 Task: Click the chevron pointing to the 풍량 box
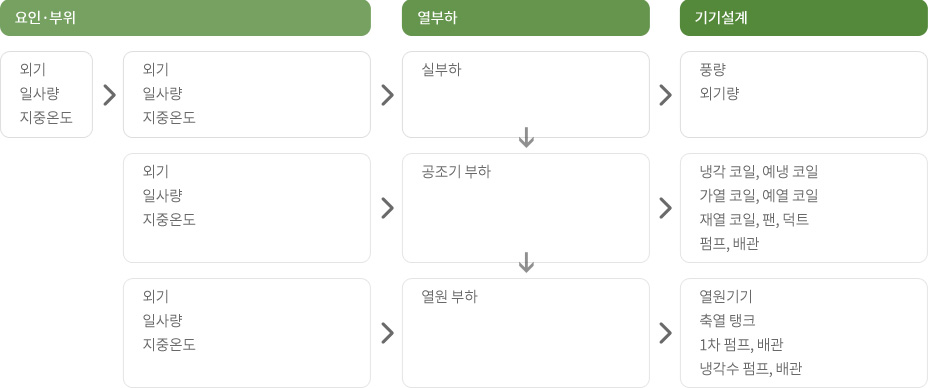[666, 95]
